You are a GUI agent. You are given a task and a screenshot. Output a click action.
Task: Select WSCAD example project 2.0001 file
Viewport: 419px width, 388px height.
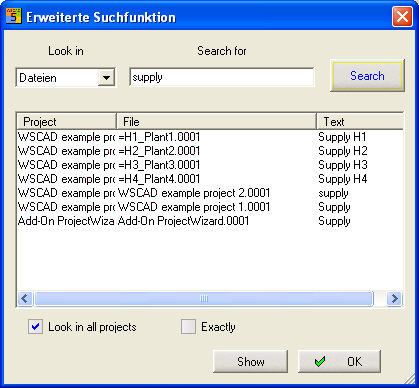(x=194, y=193)
